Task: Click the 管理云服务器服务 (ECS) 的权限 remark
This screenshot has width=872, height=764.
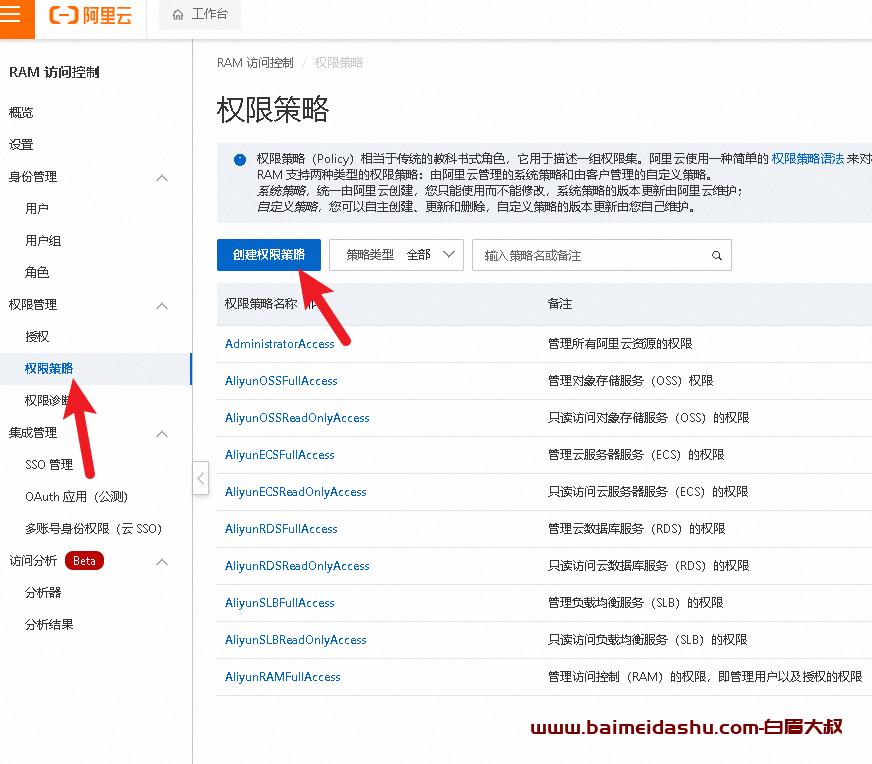Action: pos(636,455)
